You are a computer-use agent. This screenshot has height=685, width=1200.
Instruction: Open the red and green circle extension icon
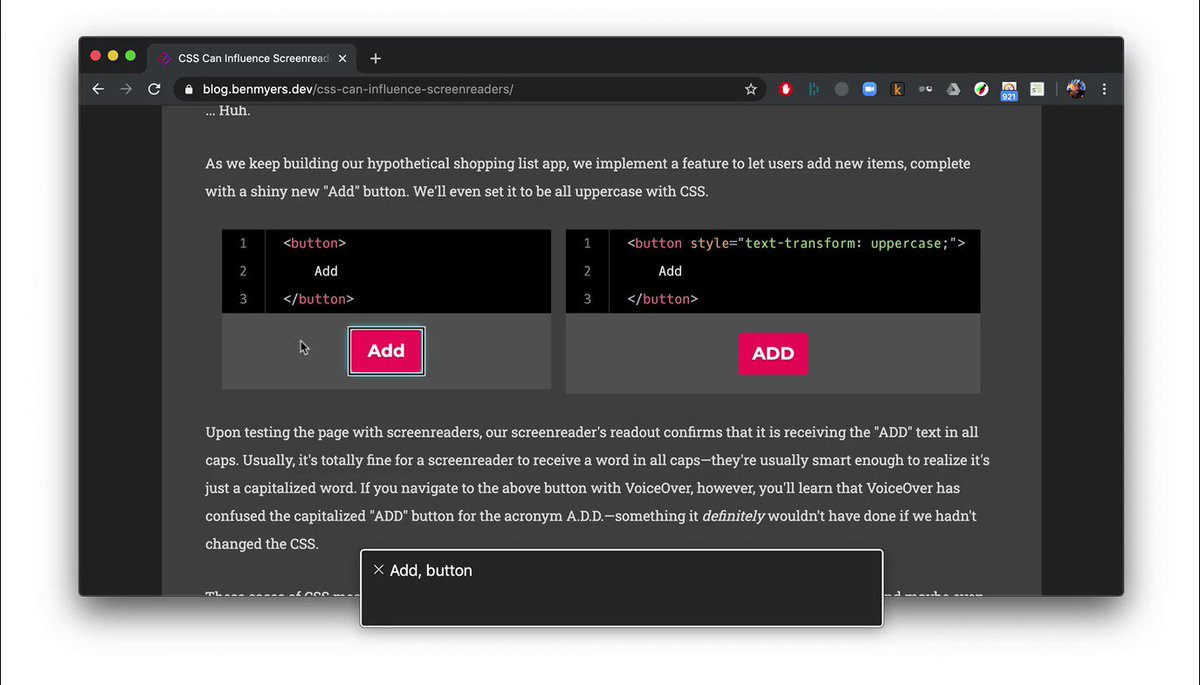pyautogui.click(x=981, y=89)
